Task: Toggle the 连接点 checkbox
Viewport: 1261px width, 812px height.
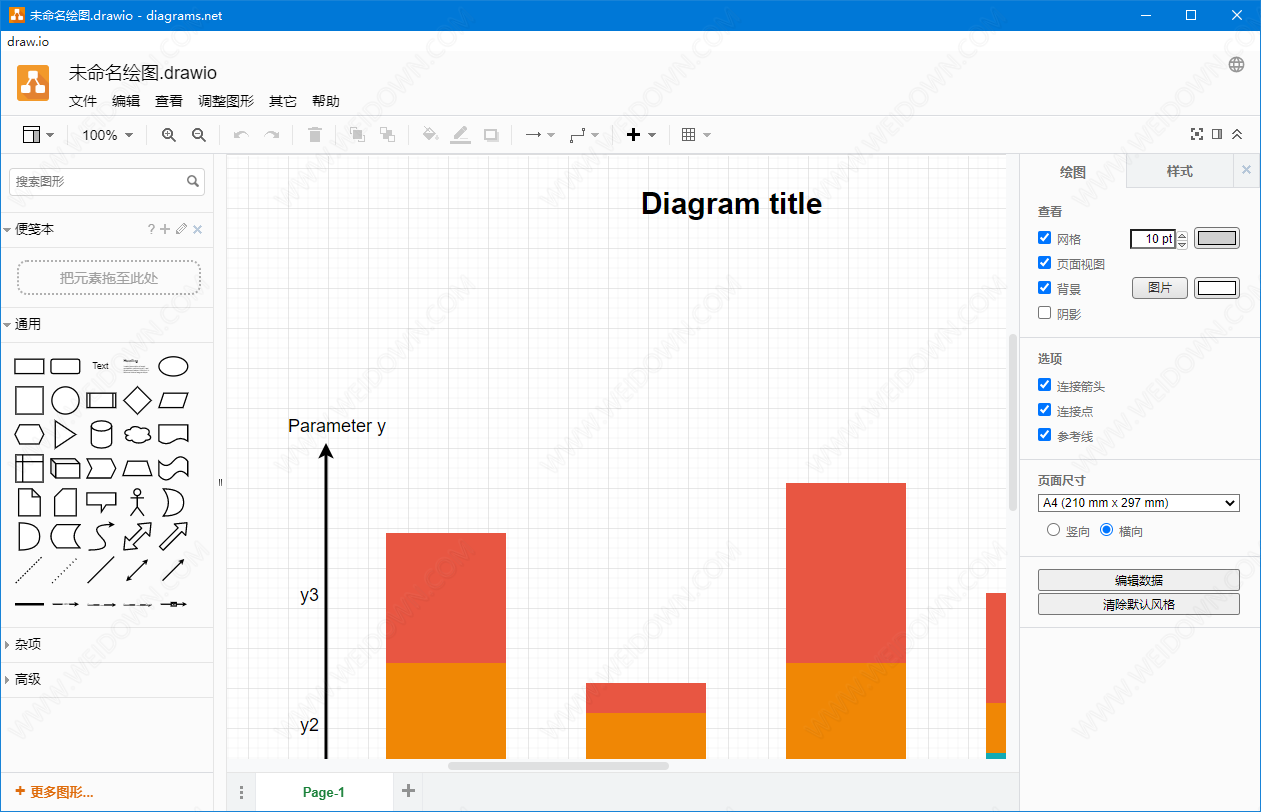Action: tap(1045, 410)
